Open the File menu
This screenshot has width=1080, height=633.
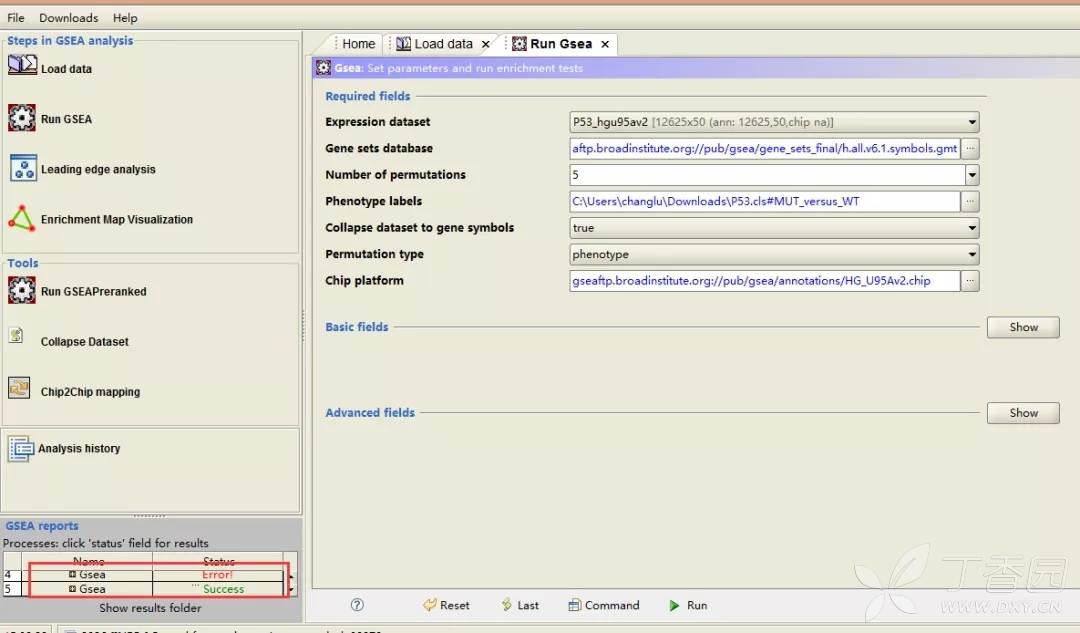coord(16,18)
